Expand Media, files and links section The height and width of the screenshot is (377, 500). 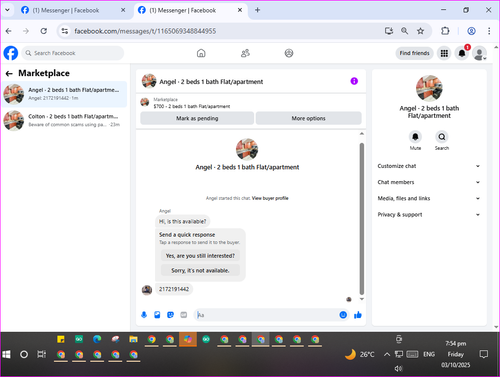429,198
